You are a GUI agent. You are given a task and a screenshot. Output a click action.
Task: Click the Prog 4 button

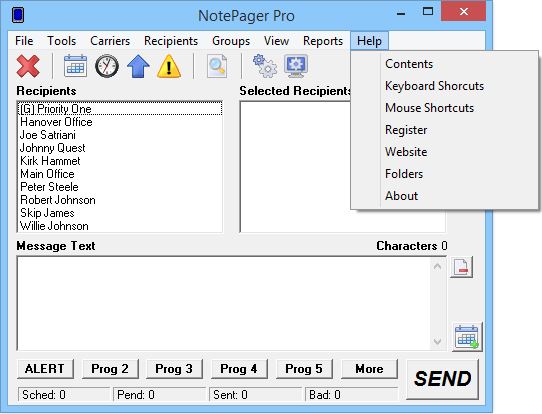[x=239, y=369]
